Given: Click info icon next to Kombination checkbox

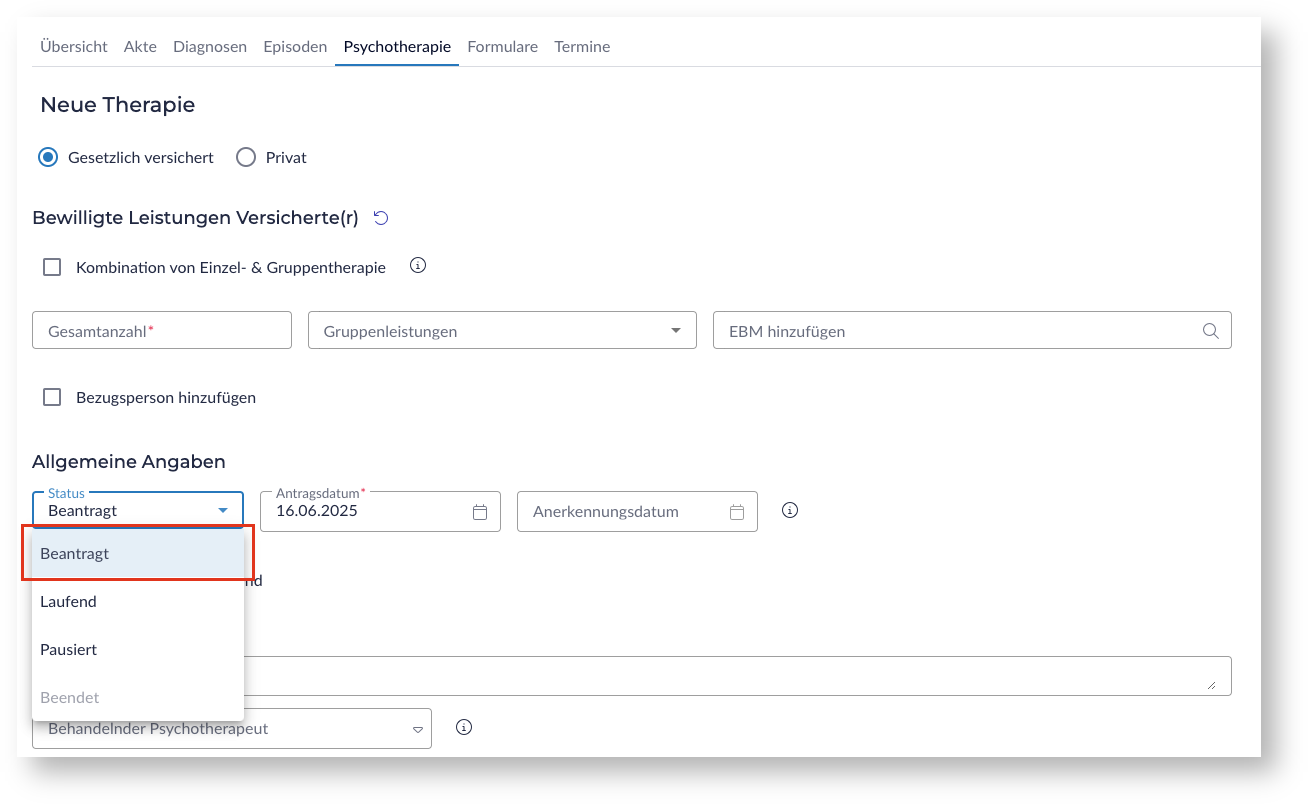Looking at the screenshot, I should [418, 266].
